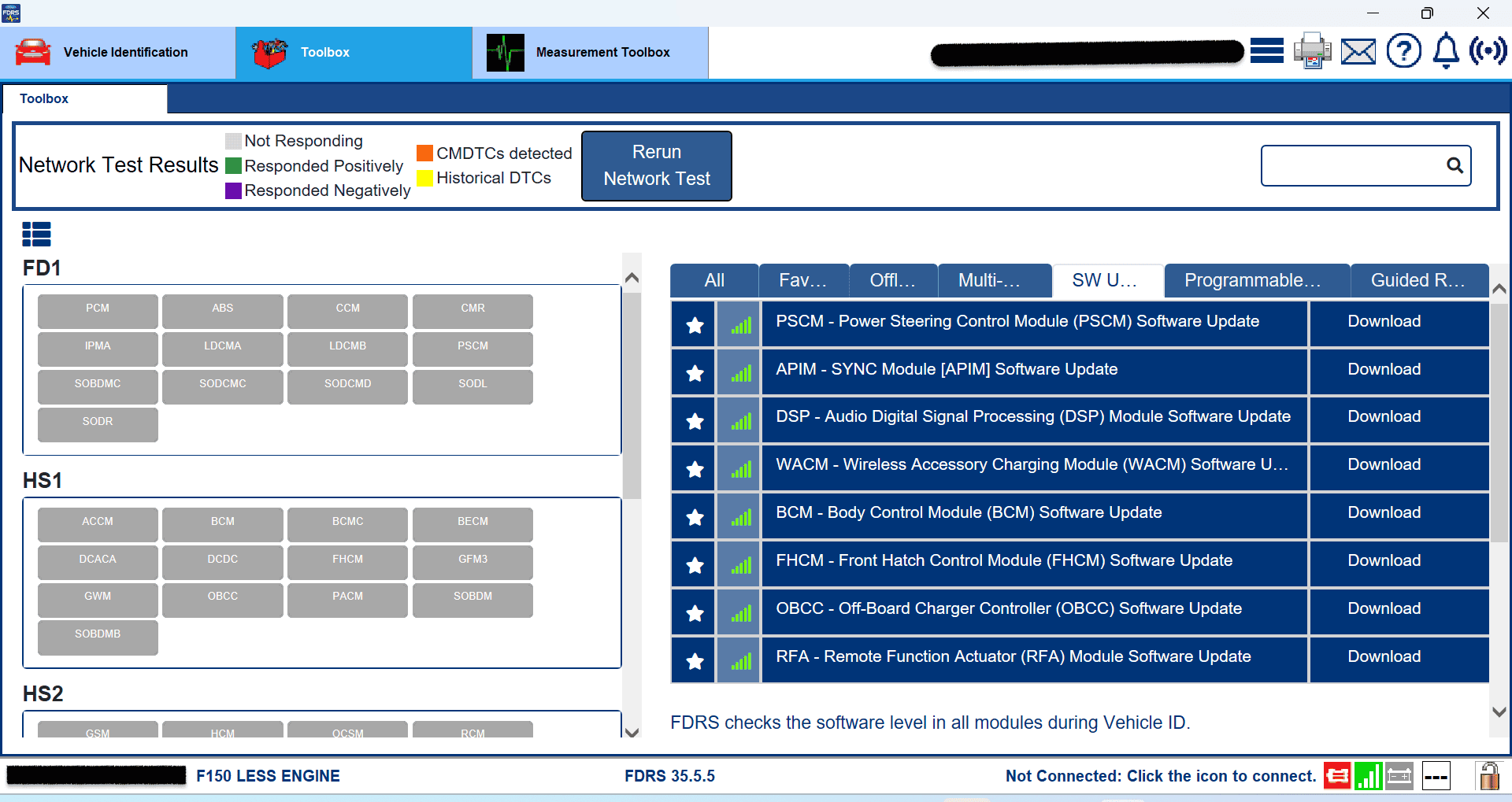The height and width of the screenshot is (802, 1512).
Task: Click the printer icon
Action: pyautogui.click(x=1312, y=51)
